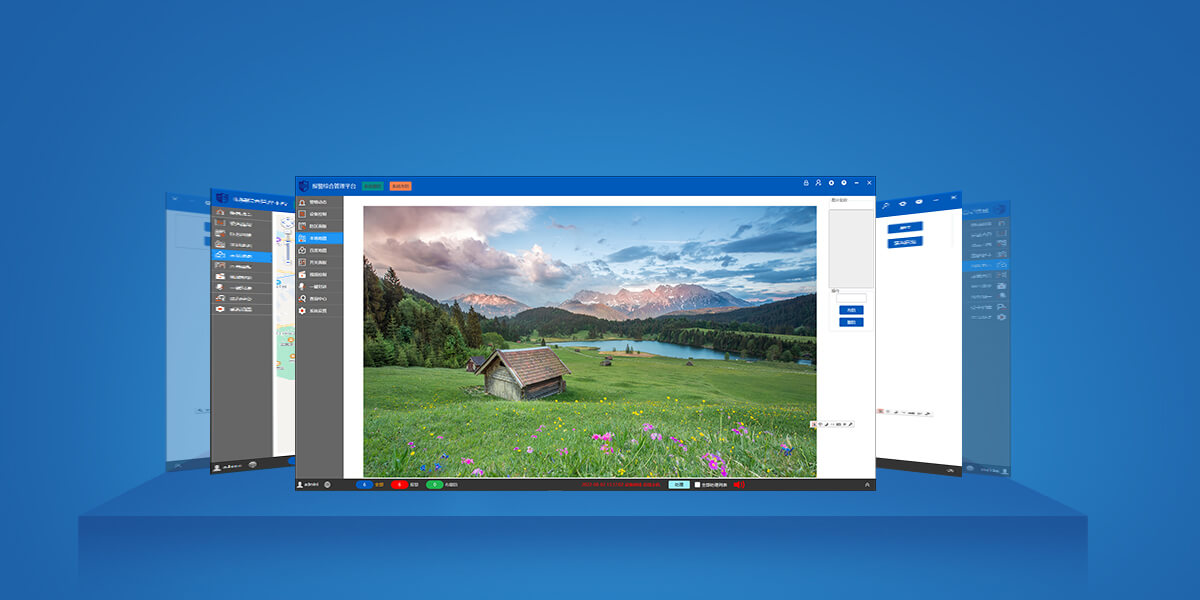Click the admin user icon in status bar
The image size is (1200, 600).
point(300,484)
